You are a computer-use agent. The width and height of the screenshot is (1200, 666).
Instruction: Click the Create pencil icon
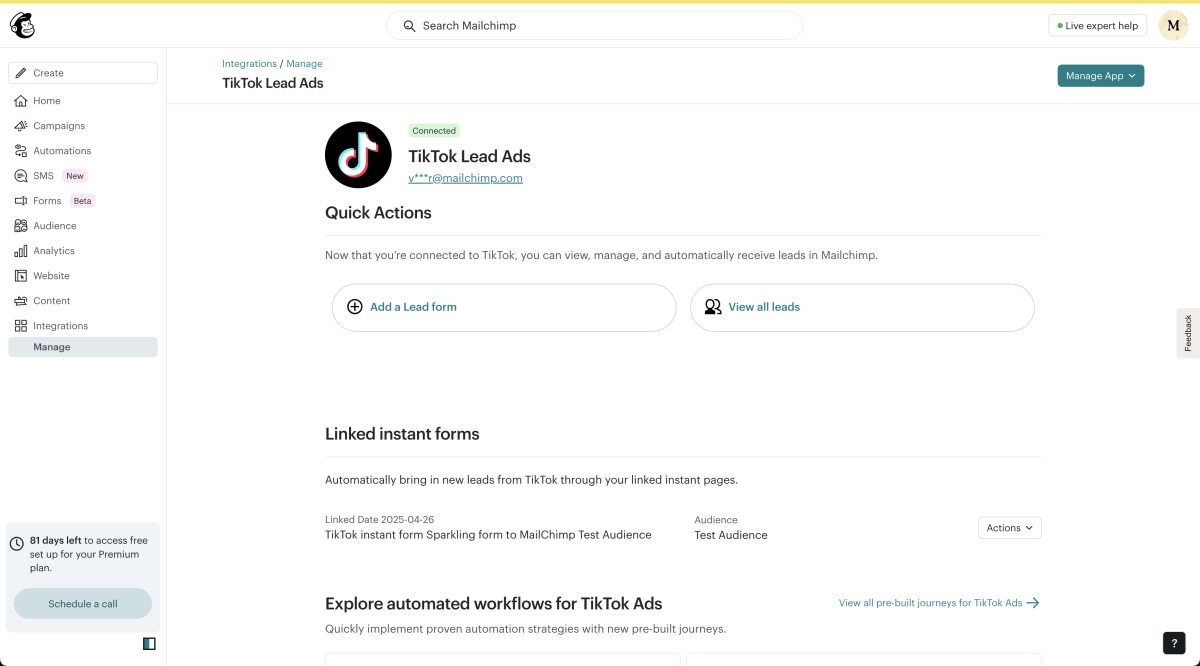tap(21, 73)
